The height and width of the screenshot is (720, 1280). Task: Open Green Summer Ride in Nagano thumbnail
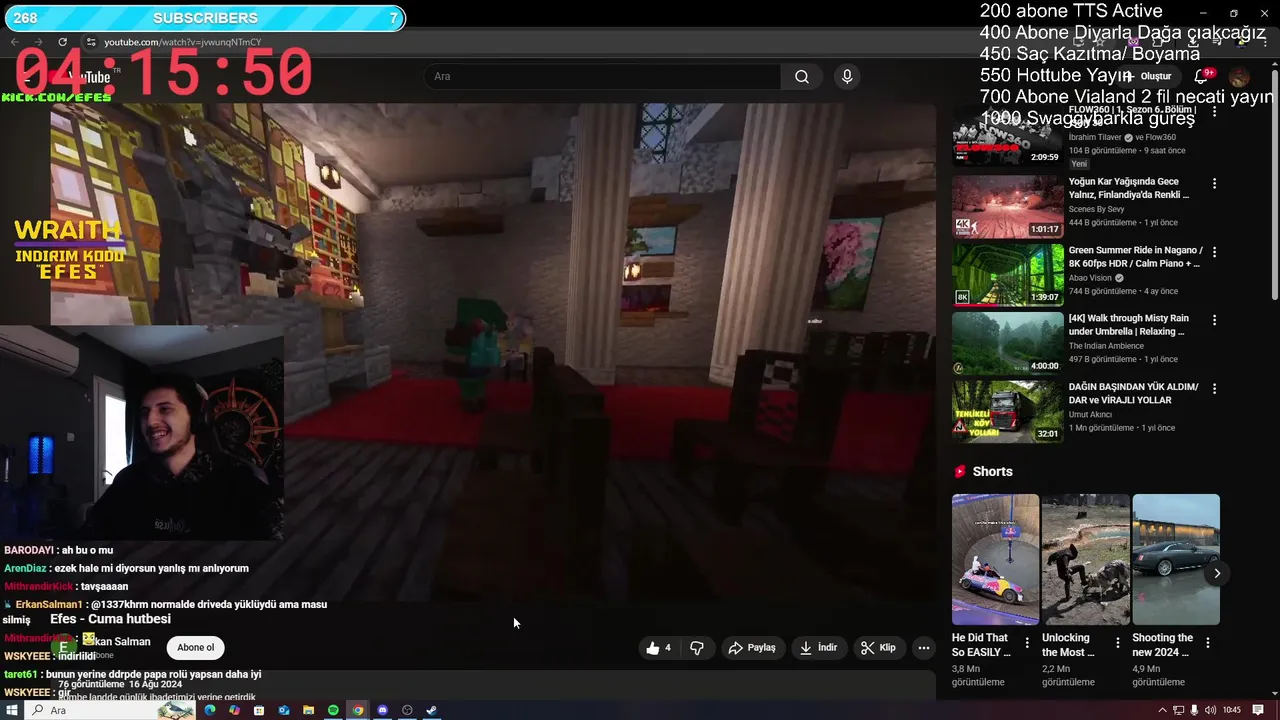coord(1007,275)
